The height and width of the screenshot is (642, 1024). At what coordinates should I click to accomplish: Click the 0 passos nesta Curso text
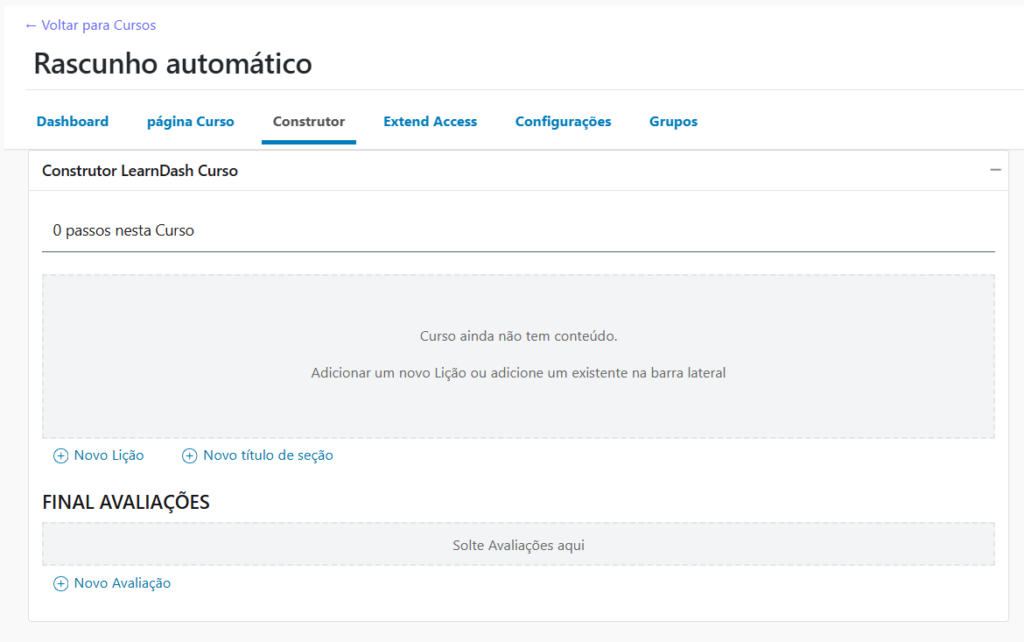coord(123,231)
